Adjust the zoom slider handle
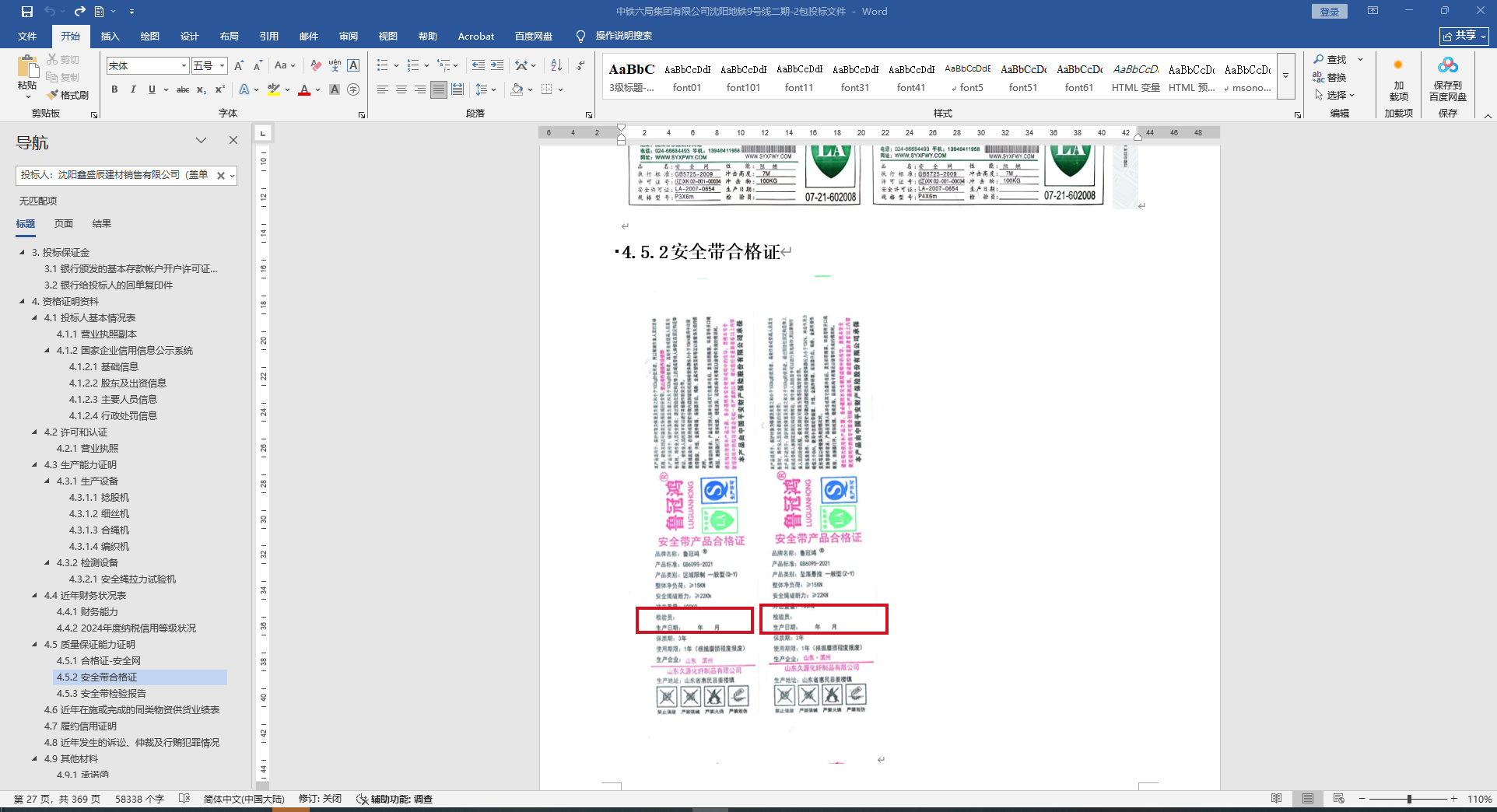This screenshot has height=812, width=1497. tap(1409, 799)
